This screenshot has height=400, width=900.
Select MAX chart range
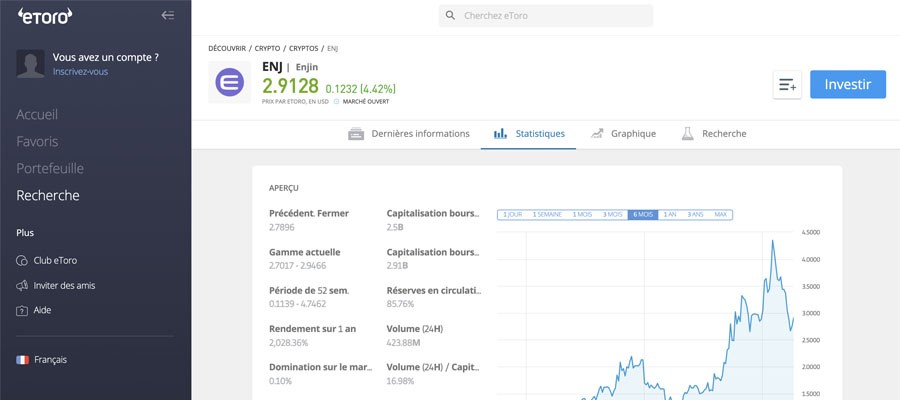point(720,215)
